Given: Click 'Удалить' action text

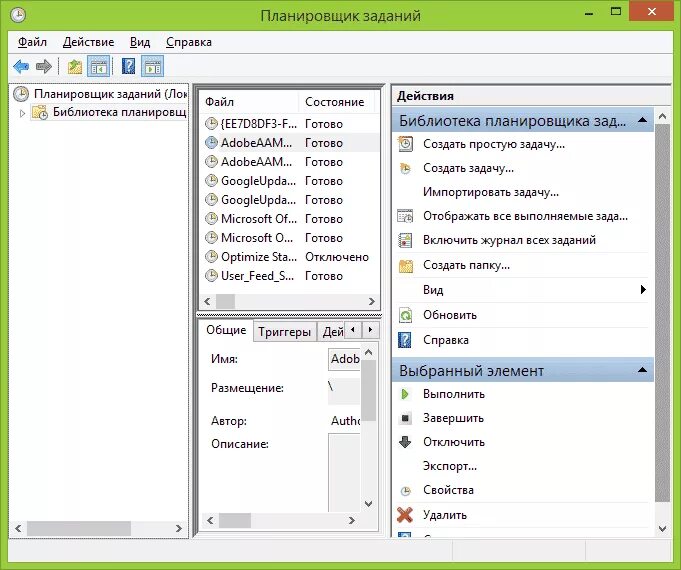Looking at the screenshot, I should 445,515.
